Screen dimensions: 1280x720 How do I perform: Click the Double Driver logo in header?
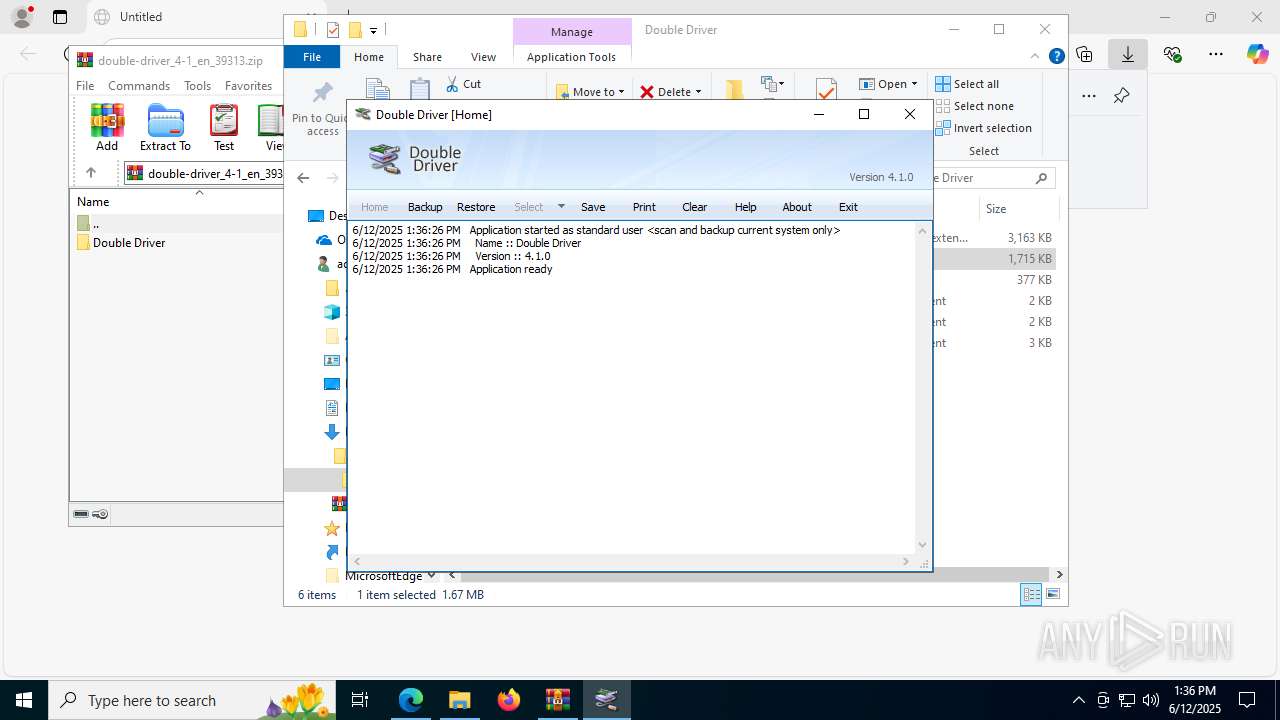point(414,159)
